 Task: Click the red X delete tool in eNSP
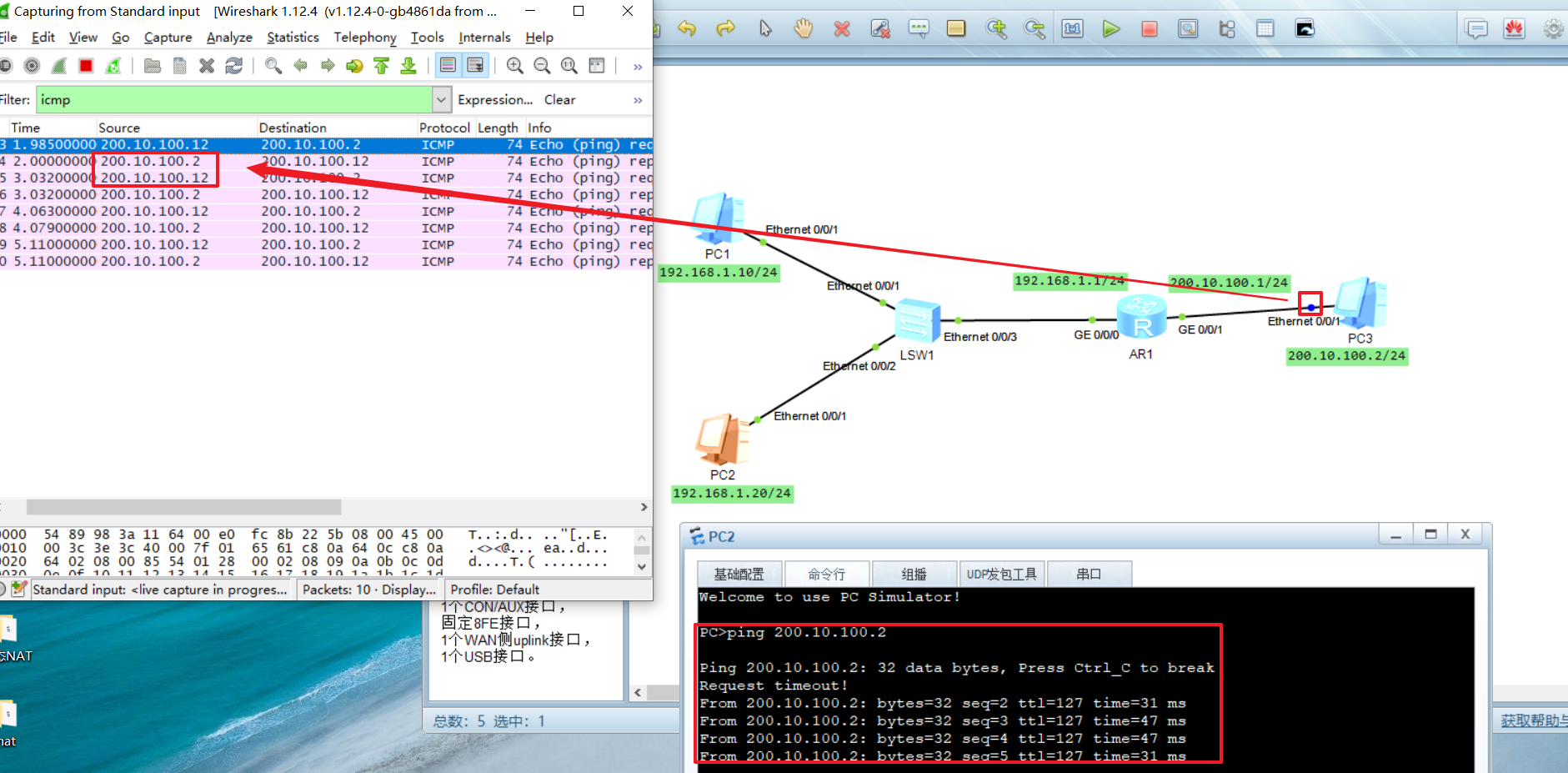click(x=842, y=28)
